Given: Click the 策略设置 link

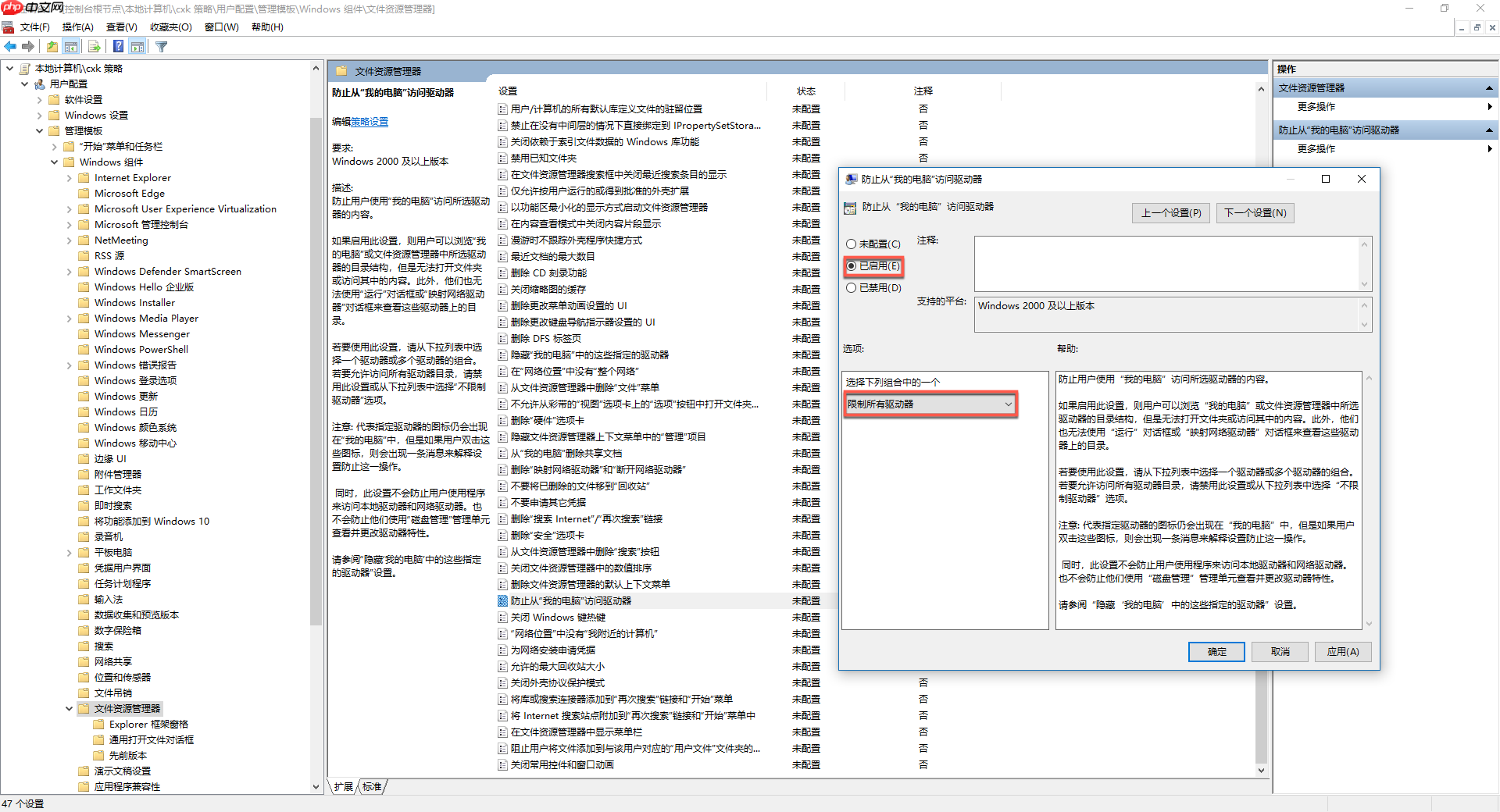Looking at the screenshot, I should click(369, 122).
